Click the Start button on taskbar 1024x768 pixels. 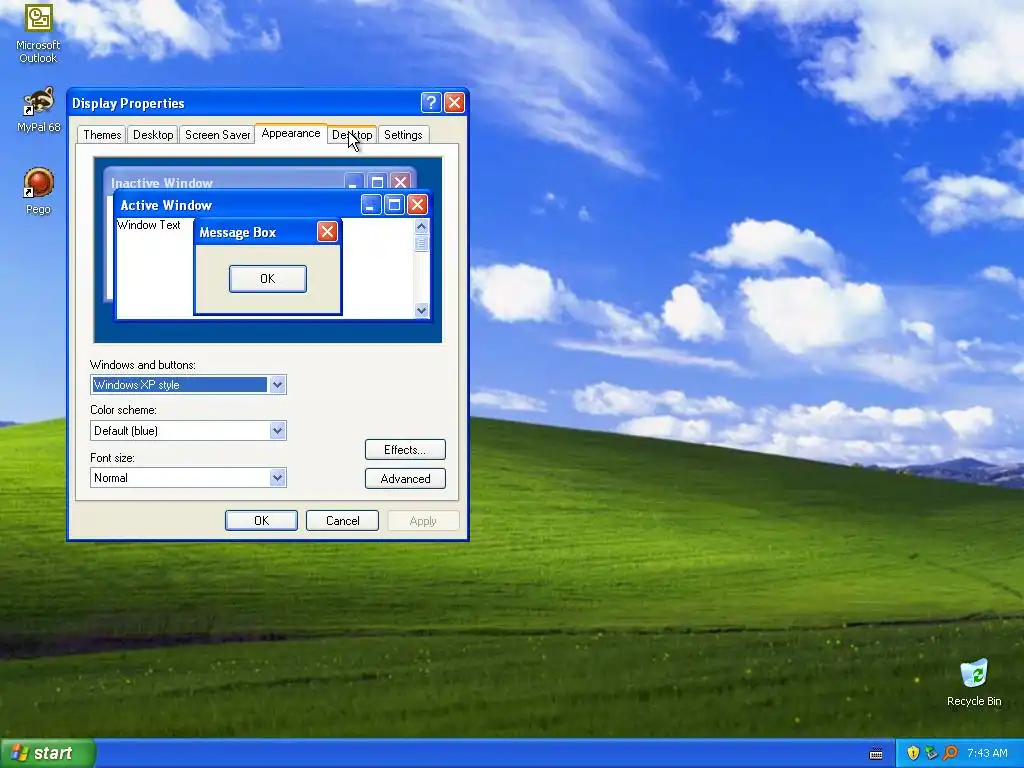click(x=48, y=753)
